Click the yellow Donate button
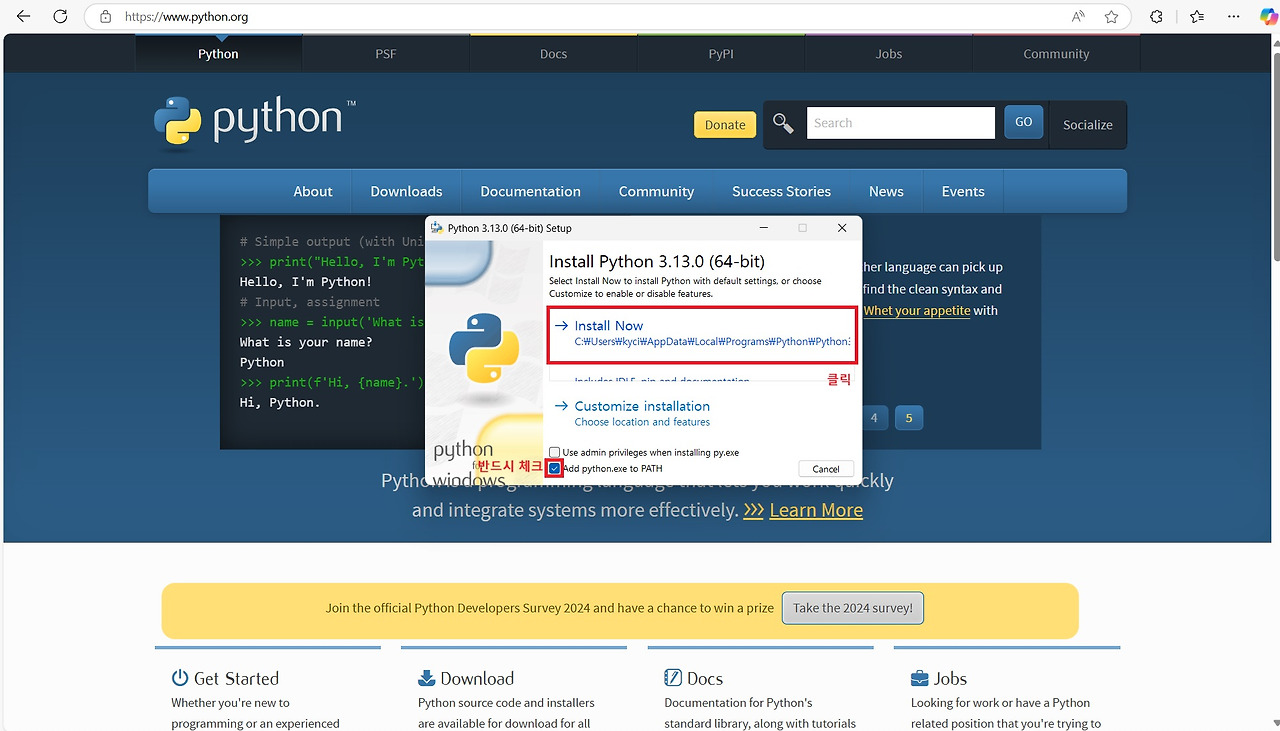The height and width of the screenshot is (731, 1280). pos(725,125)
